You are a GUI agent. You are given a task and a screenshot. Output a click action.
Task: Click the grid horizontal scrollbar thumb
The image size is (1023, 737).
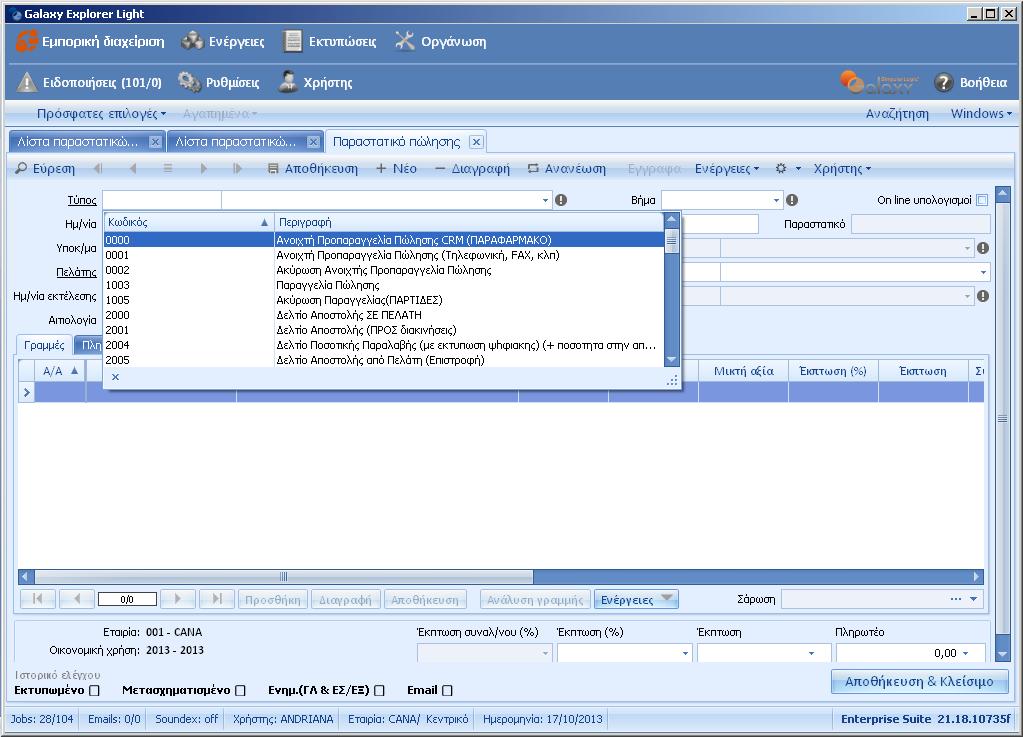click(284, 577)
